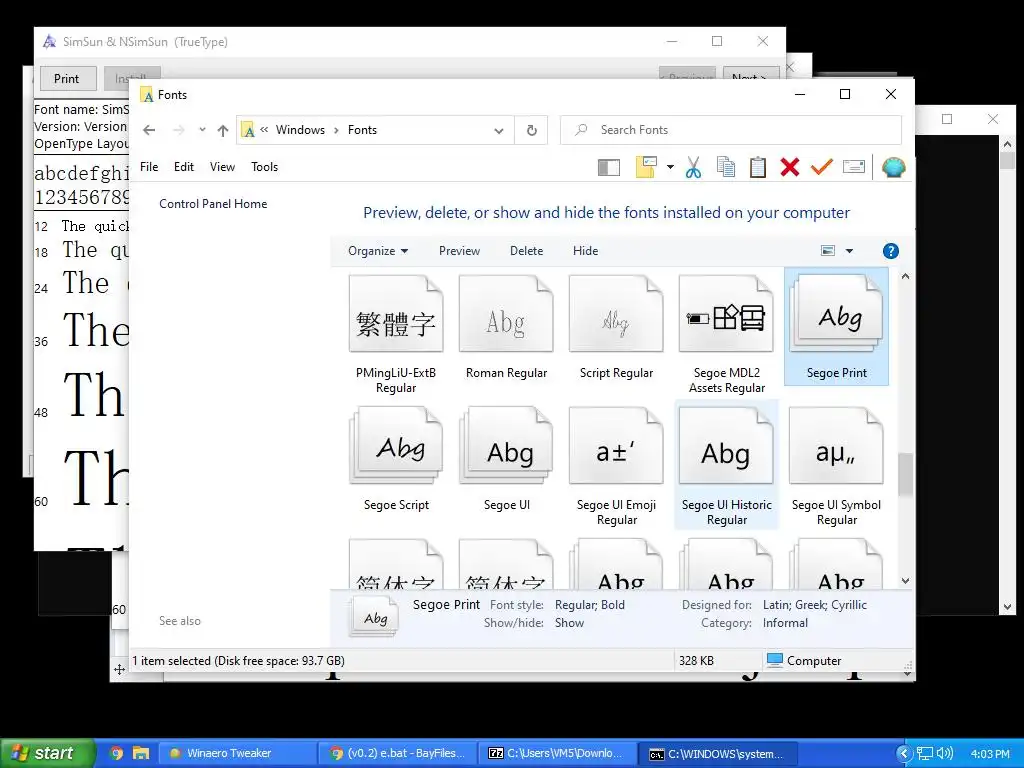Click the font list scroll up arrow
The height and width of the screenshot is (768, 1024).
[x=905, y=276]
